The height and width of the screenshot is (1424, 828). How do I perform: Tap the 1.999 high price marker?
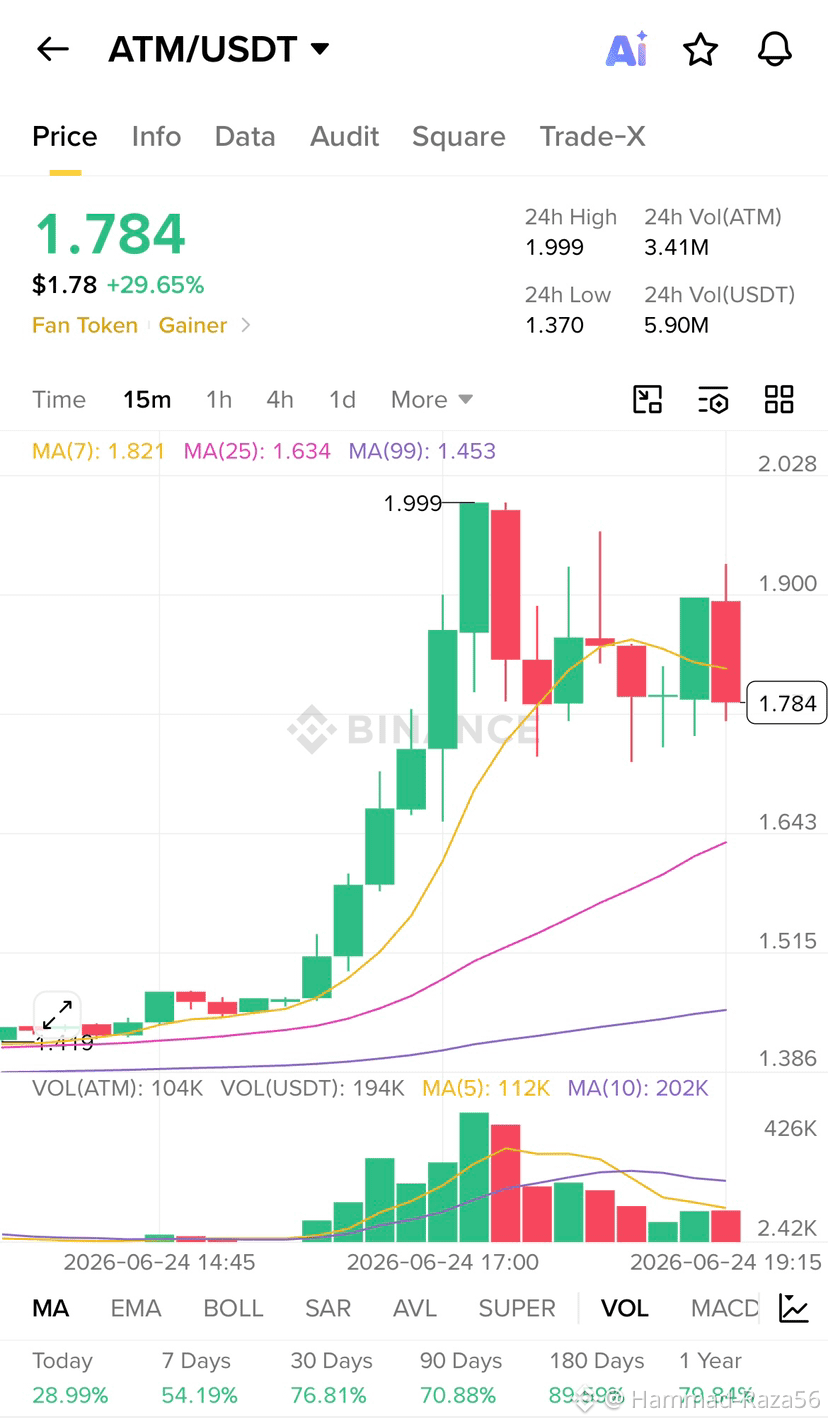(413, 503)
